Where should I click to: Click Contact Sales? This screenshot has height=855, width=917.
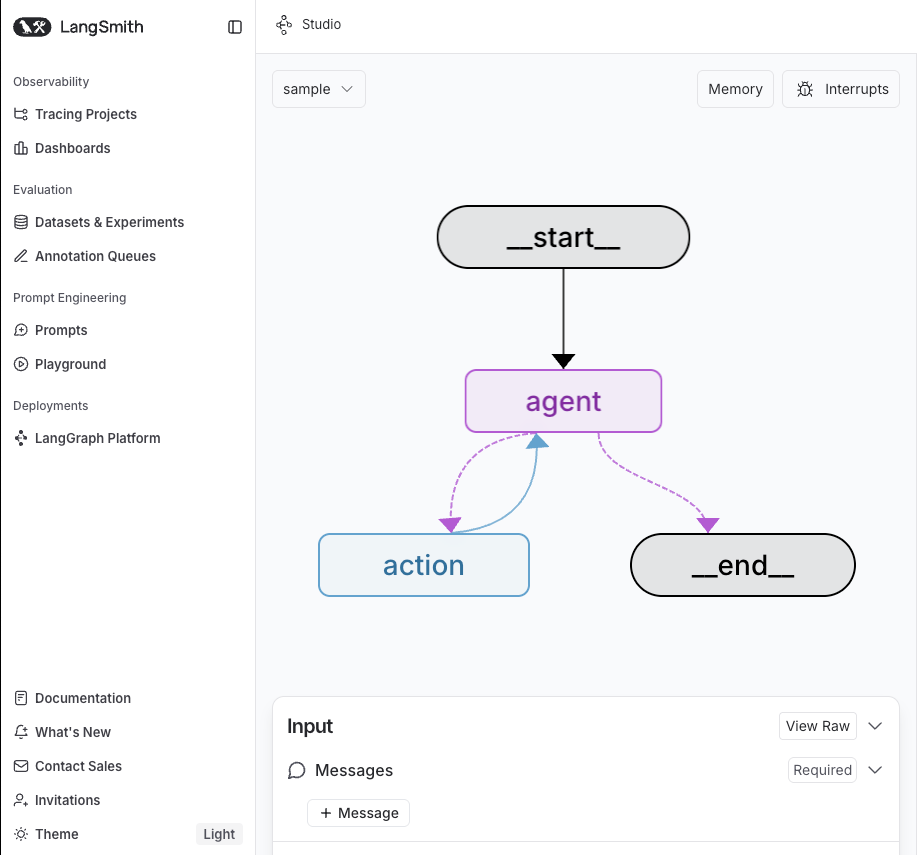(x=78, y=766)
